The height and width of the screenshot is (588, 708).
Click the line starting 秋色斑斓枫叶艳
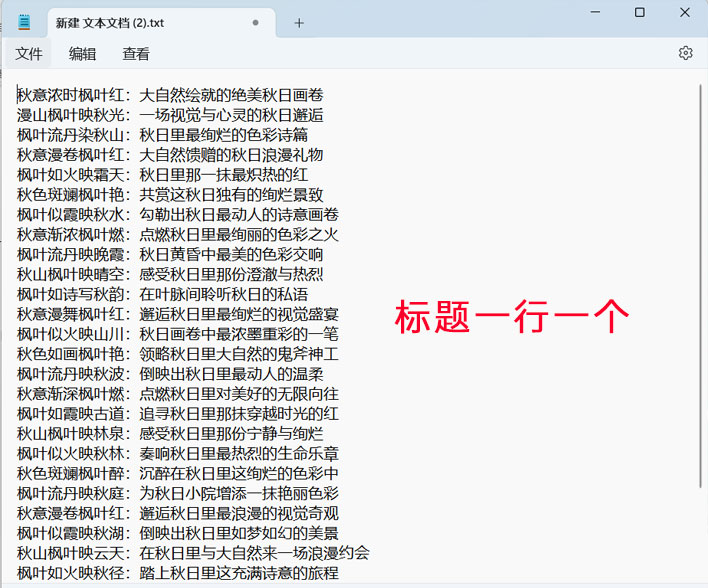tap(170, 194)
